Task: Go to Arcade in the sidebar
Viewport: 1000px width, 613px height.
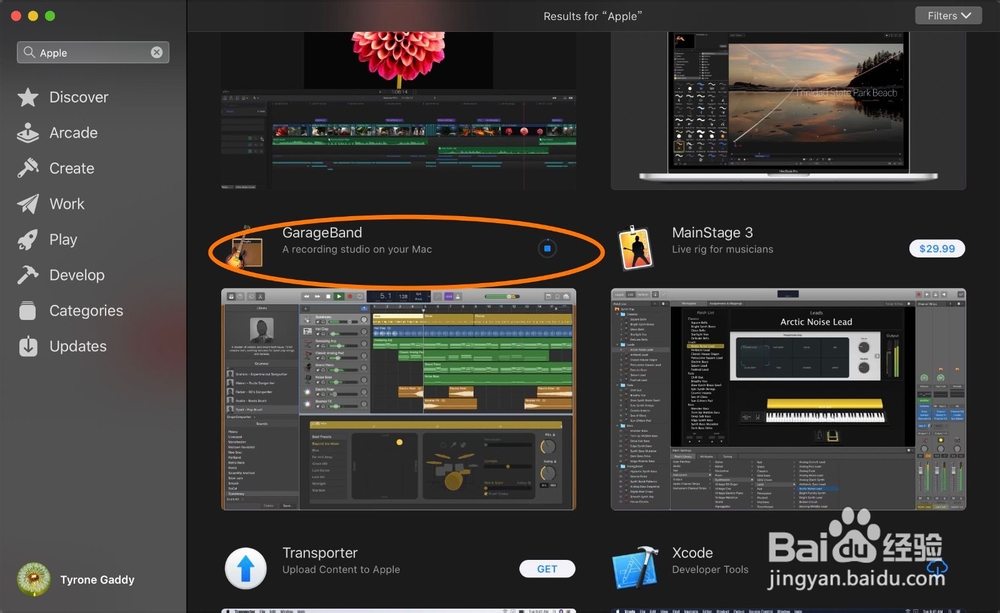Action: [x=73, y=133]
